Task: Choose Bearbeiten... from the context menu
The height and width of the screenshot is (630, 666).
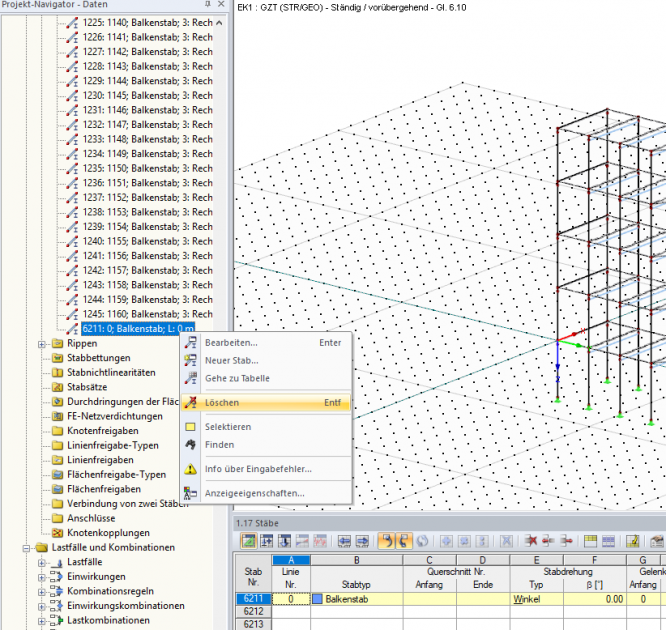Action: (x=266, y=343)
